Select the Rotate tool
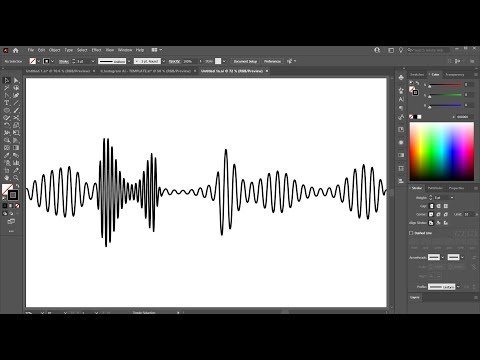The image size is (480, 360). 6,125
